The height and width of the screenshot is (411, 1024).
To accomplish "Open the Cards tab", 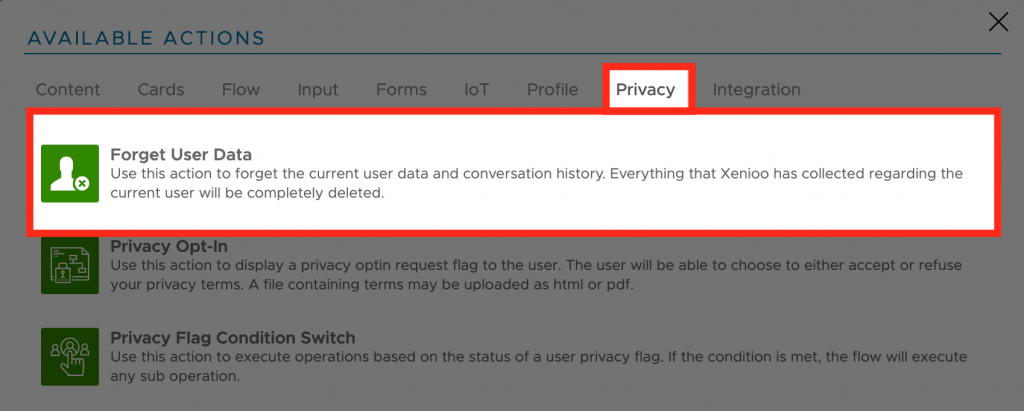I will (x=161, y=90).
